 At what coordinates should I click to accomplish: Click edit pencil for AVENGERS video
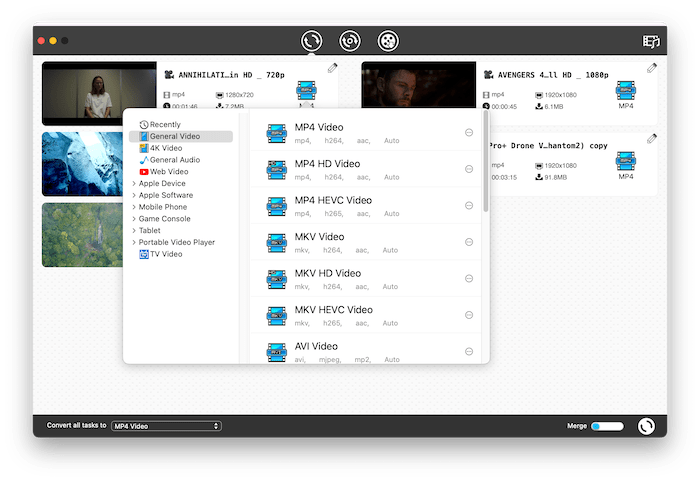coord(652,69)
